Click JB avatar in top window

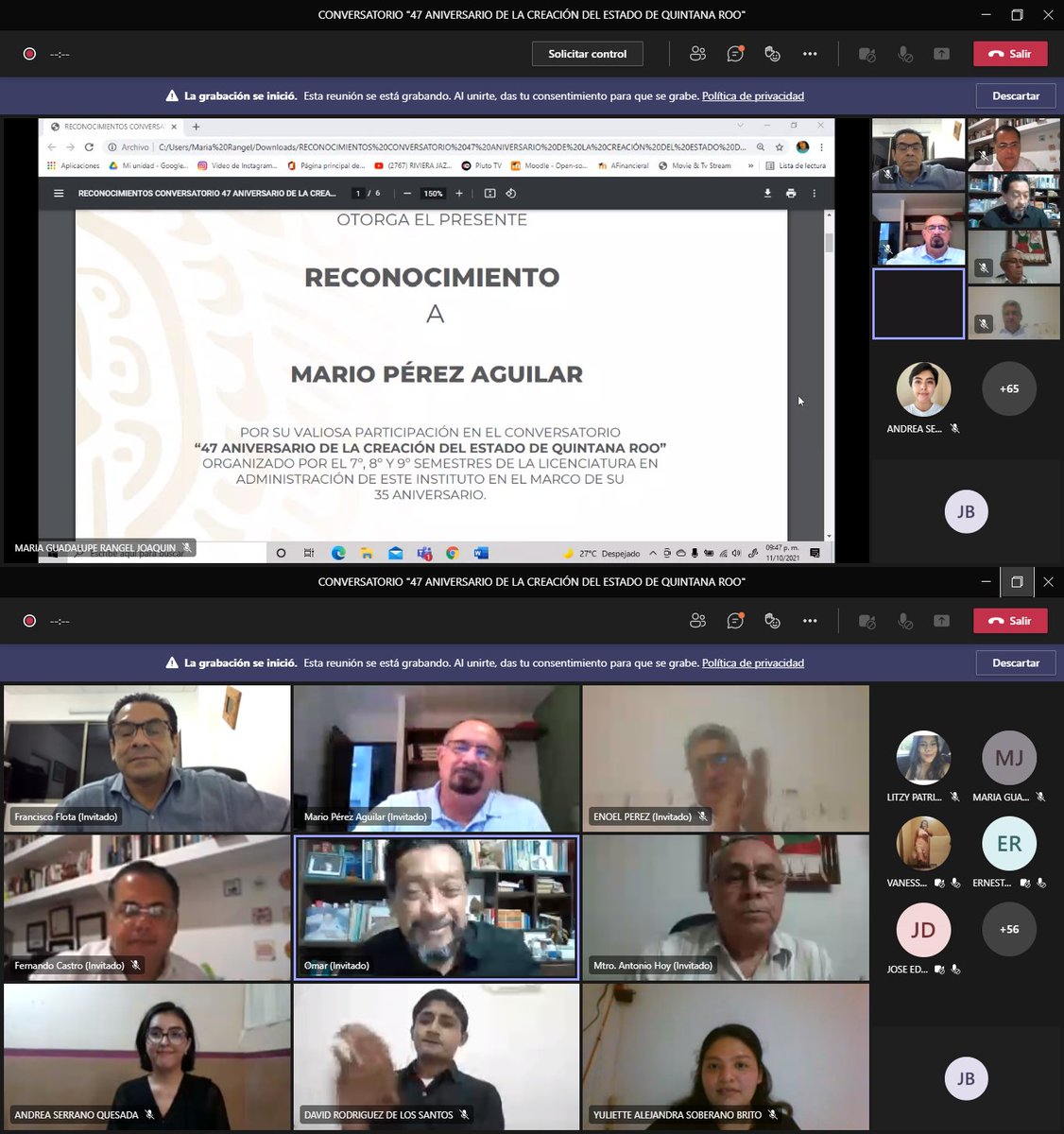pos(966,511)
